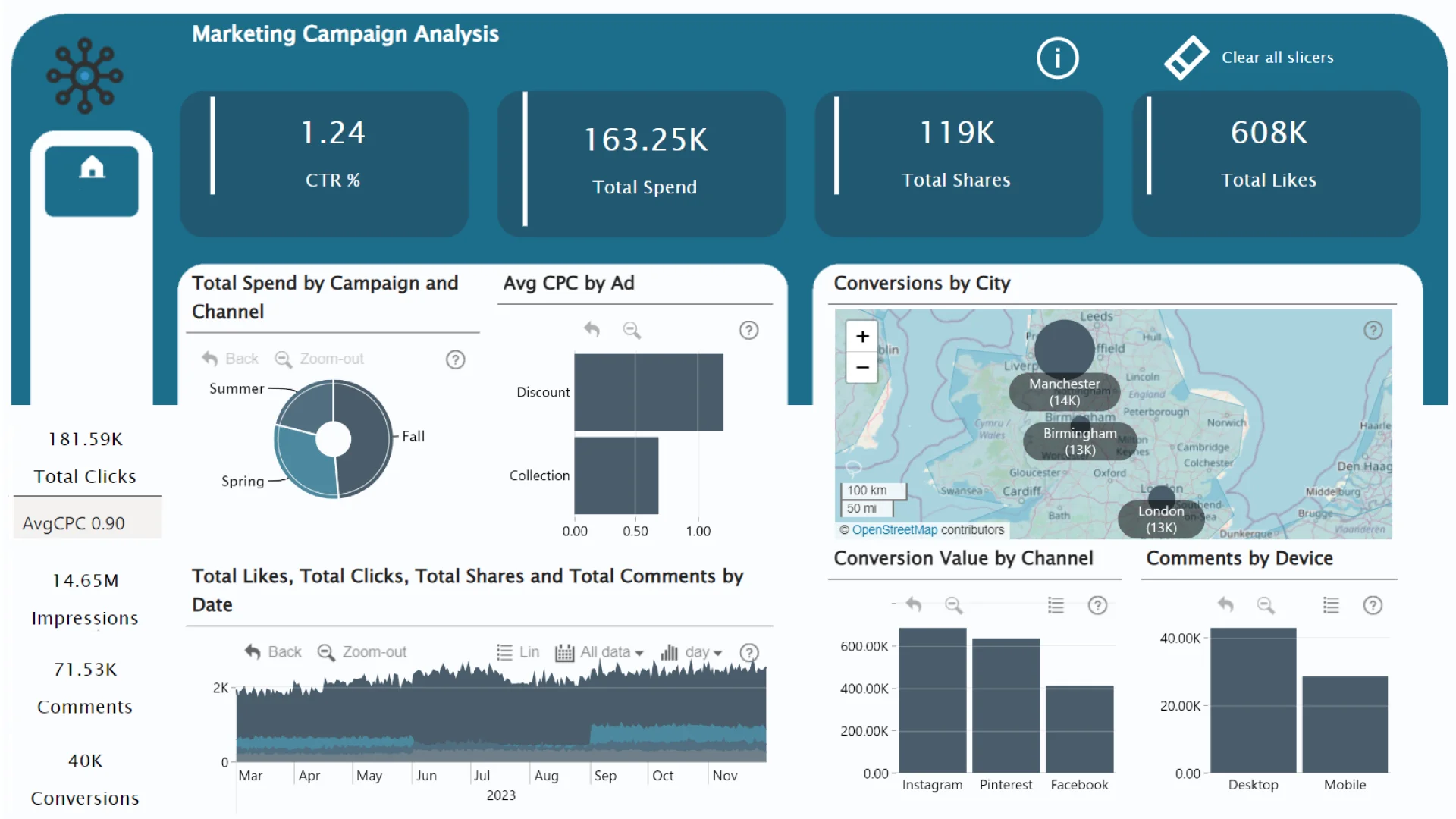Click the London (13K) map label
This screenshot has height=819, width=1456.
click(1160, 519)
